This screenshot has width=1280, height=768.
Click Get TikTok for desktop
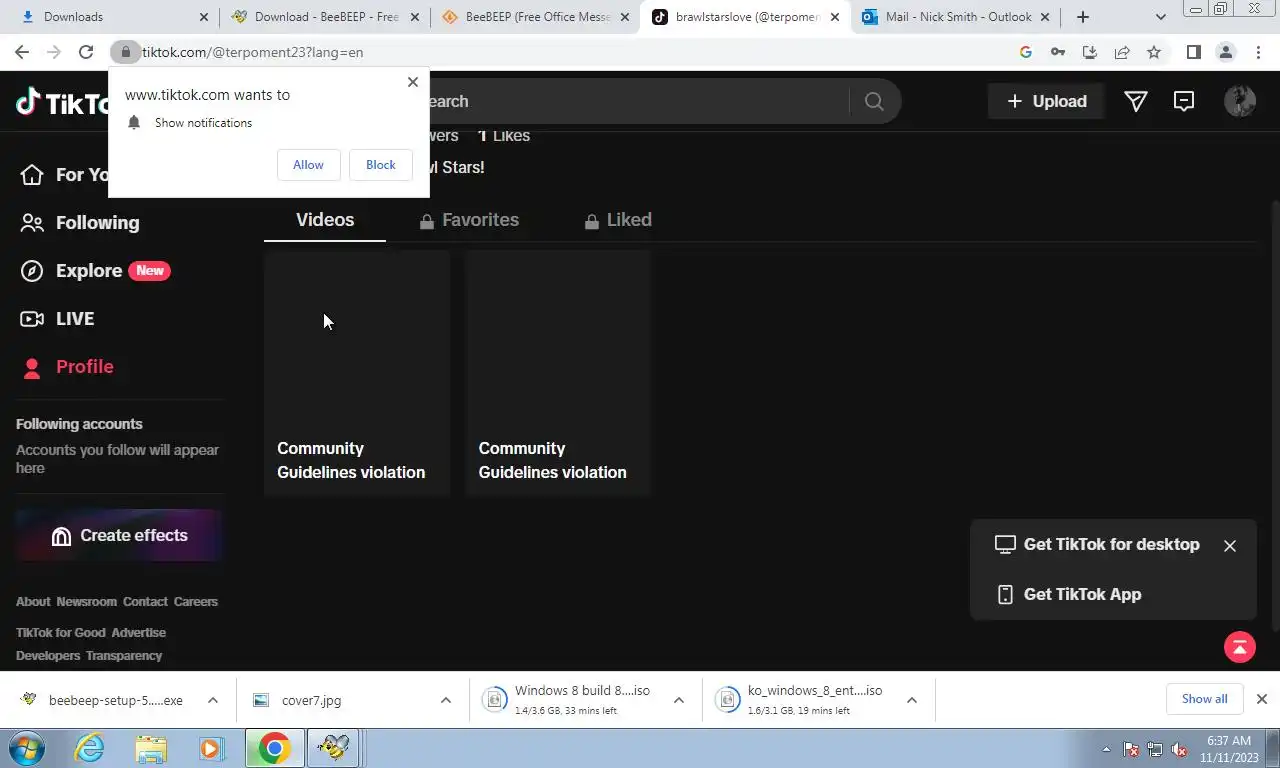click(1097, 545)
